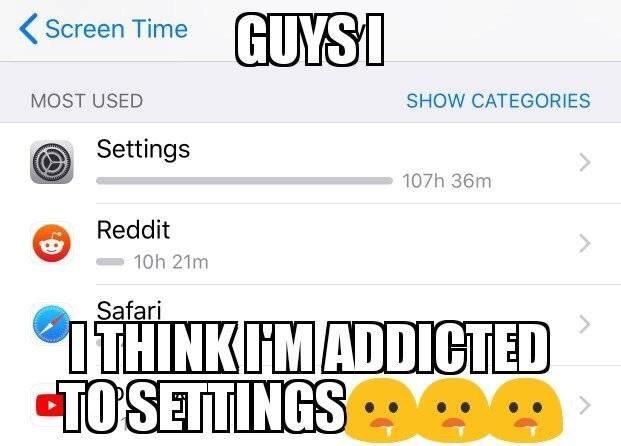621x446 pixels.
Task: Open the YouTube row chevron
Action: (585, 406)
